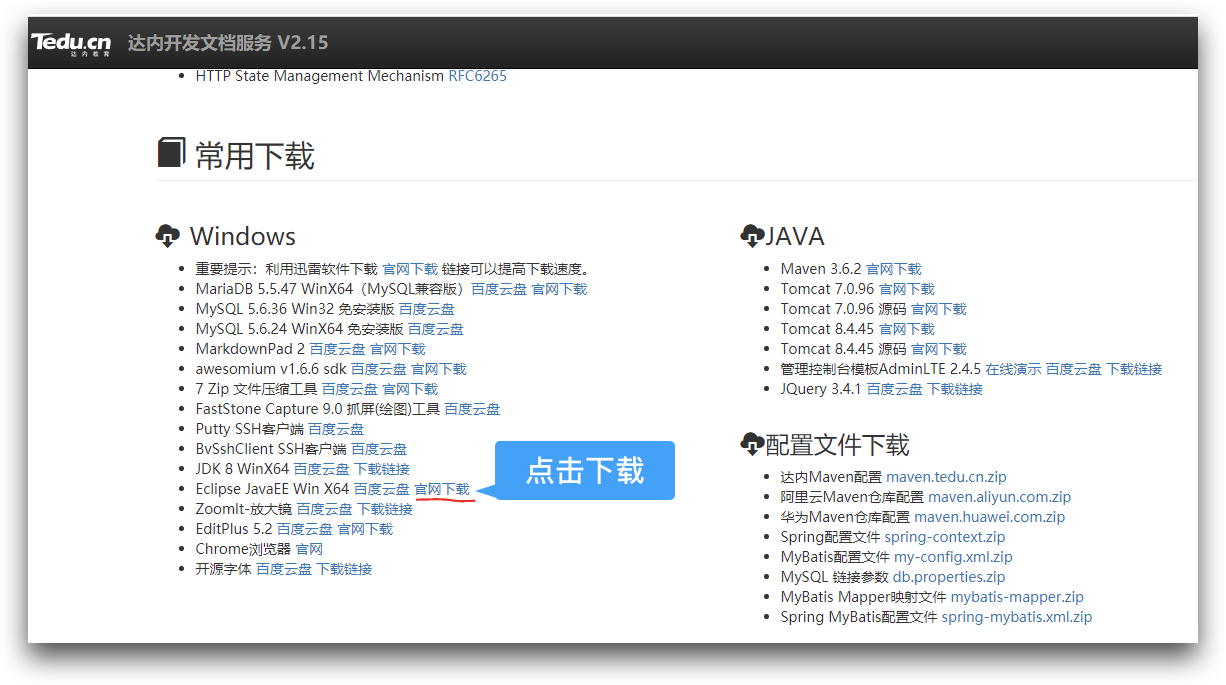Open MarkdownPad 2 百度云盘 link
This screenshot has width=1226, height=685.
point(337,349)
